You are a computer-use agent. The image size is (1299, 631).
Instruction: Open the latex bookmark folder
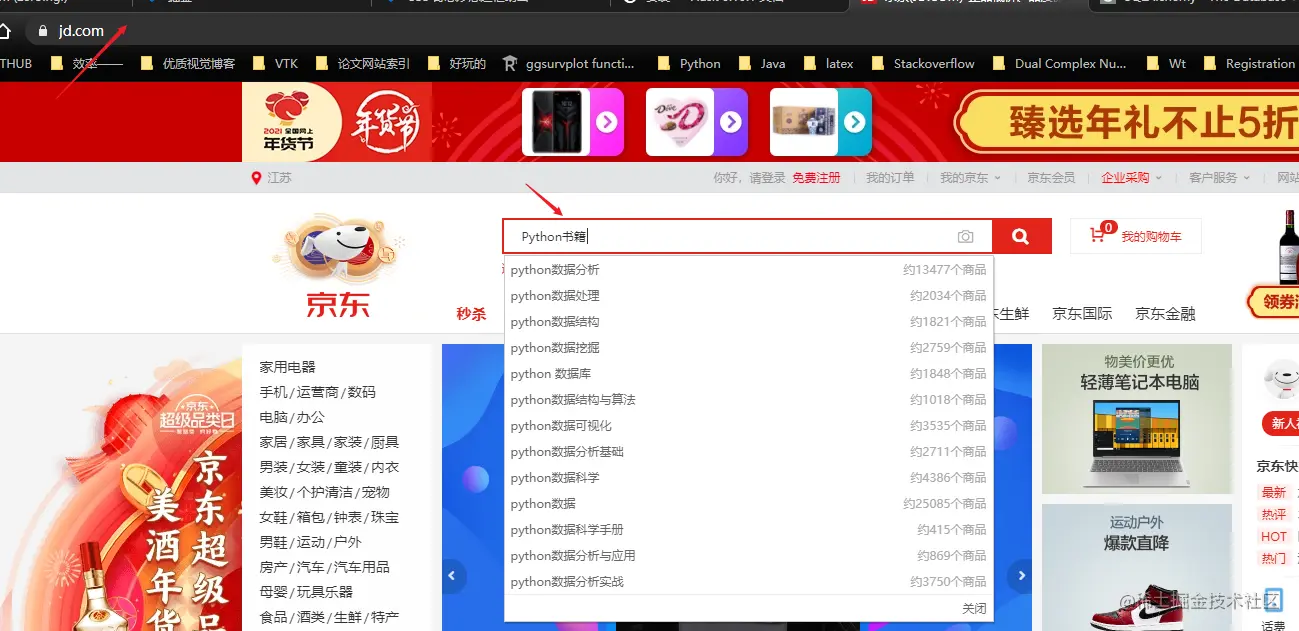[828, 64]
